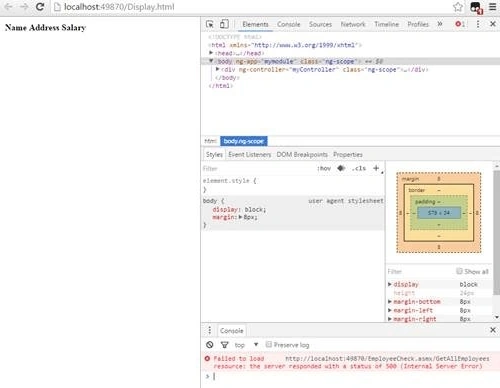Expand the div ng-controller node
The image size is (500, 388).
[x=218, y=69]
